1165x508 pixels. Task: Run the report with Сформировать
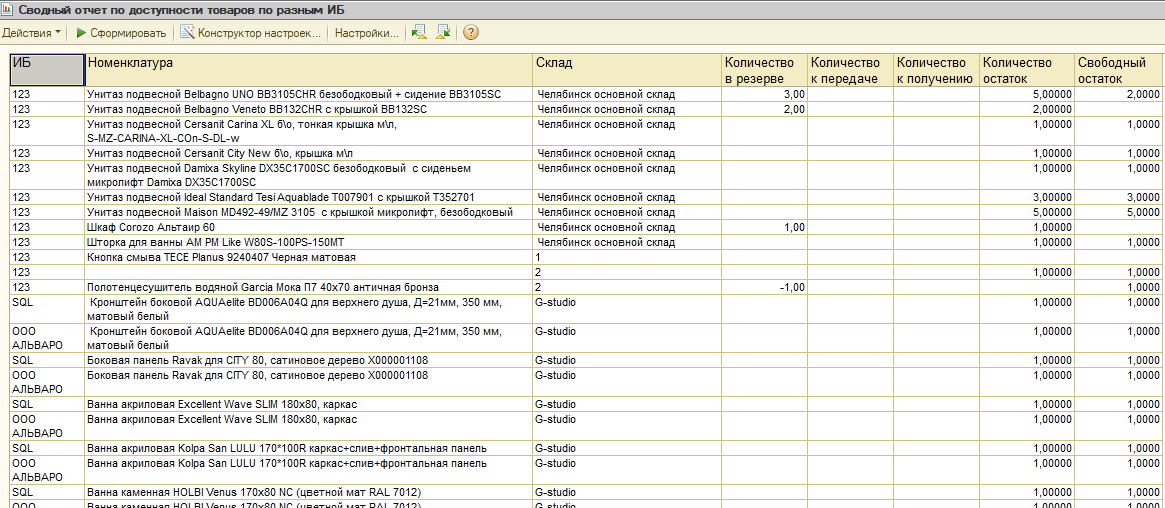coord(121,33)
